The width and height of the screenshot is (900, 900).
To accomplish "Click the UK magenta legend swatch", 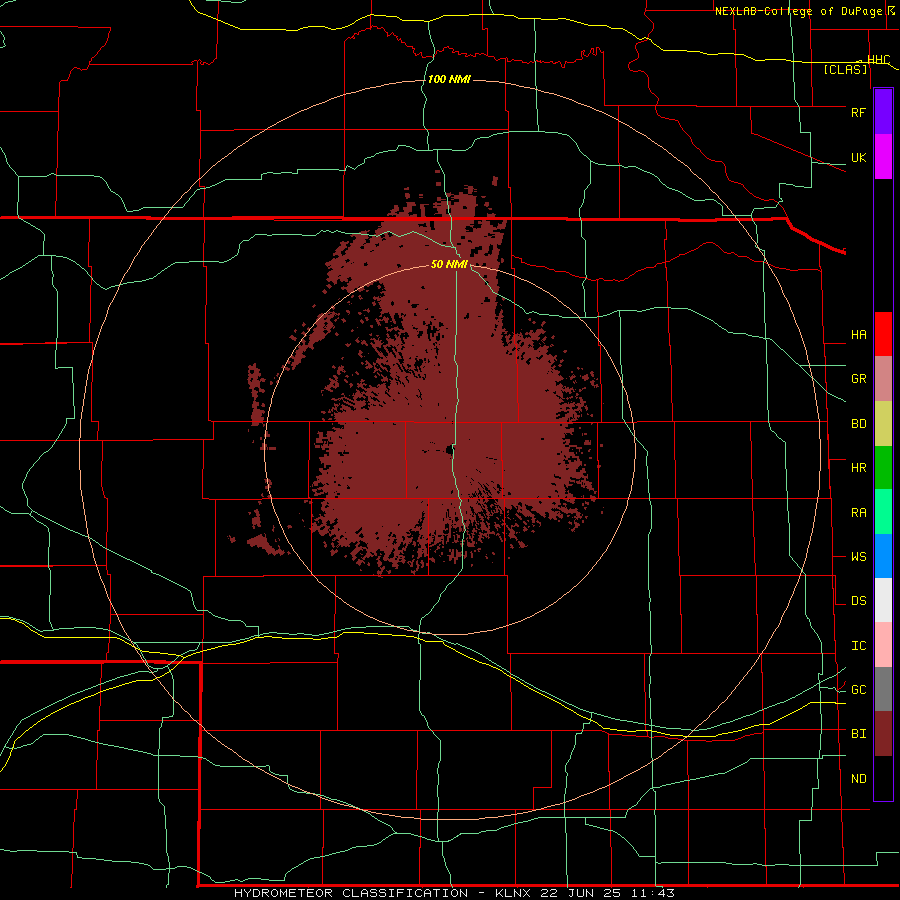I will (883, 157).
